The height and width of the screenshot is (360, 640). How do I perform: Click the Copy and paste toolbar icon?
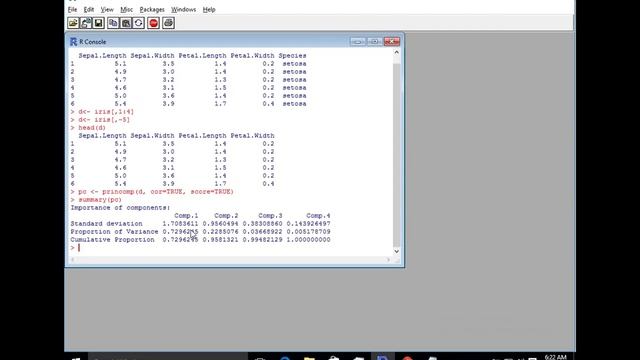point(139,23)
